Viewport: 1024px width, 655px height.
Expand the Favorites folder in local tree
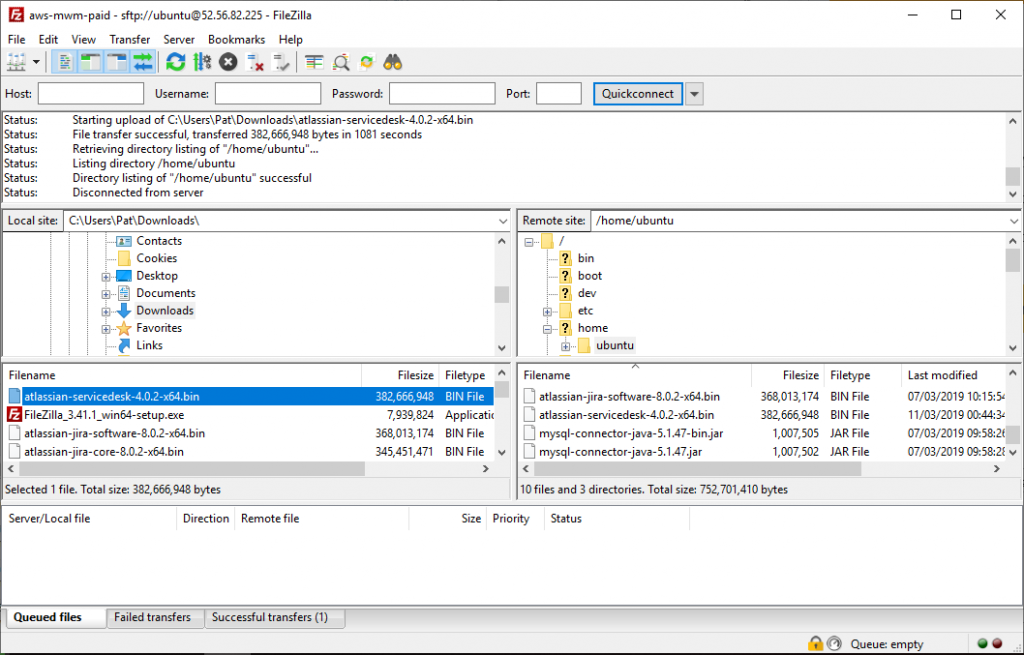click(106, 329)
